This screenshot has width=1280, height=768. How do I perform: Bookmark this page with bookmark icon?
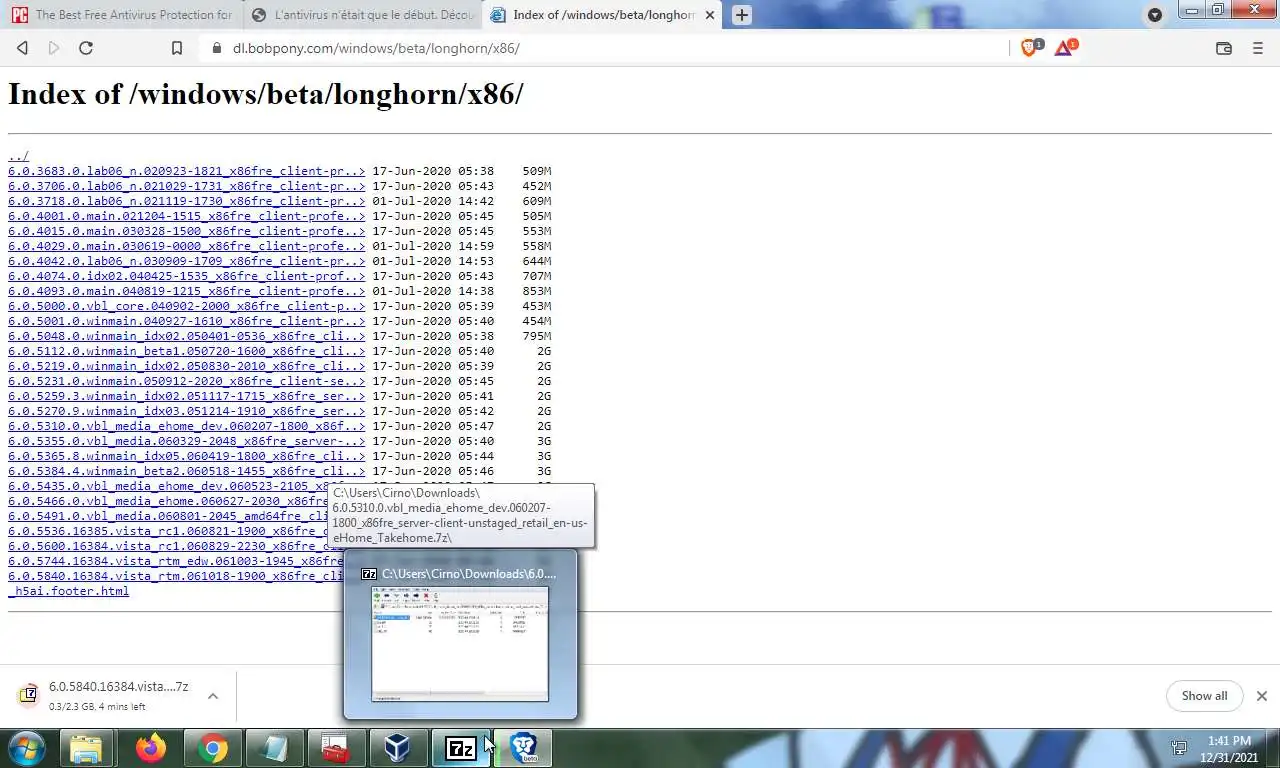coord(177,48)
